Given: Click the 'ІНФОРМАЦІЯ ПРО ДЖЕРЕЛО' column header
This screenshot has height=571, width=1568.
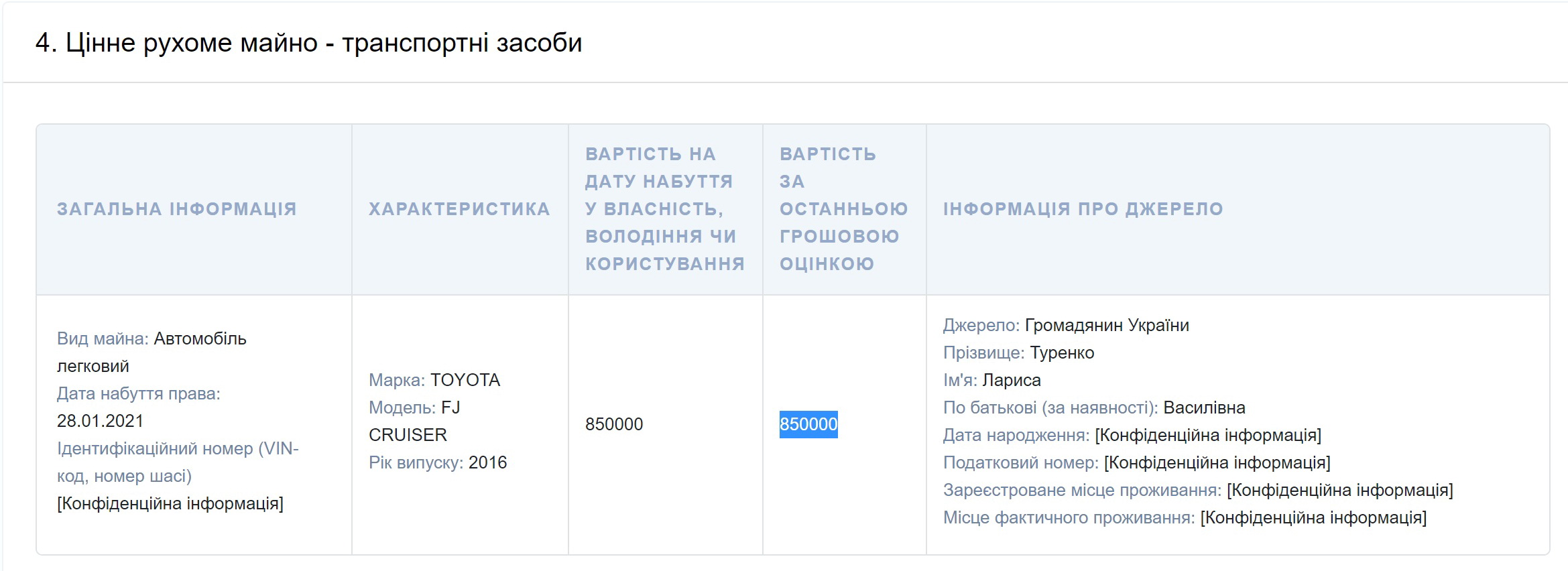Looking at the screenshot, I should coord(1083,209).
